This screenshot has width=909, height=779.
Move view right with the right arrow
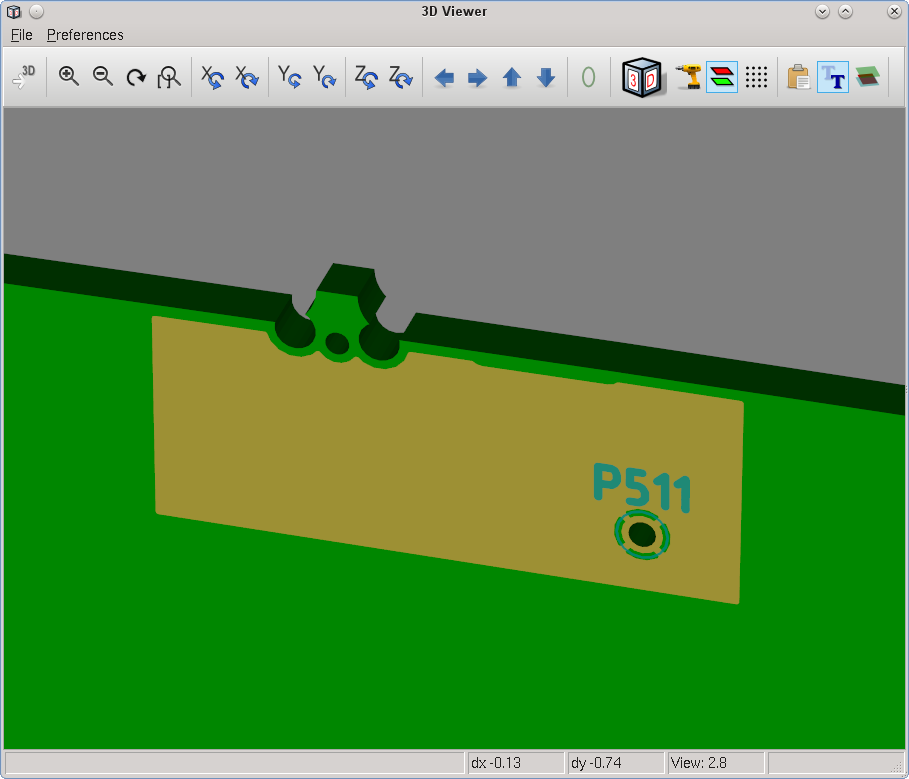pyautogui.click(x=478, y=78)
